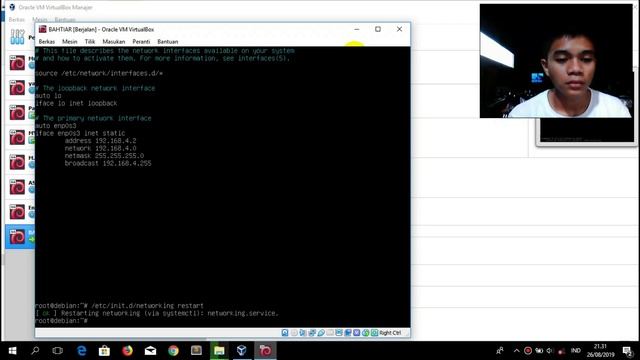
Task: Open the Masukan menu
Action: tap(113, 42)
